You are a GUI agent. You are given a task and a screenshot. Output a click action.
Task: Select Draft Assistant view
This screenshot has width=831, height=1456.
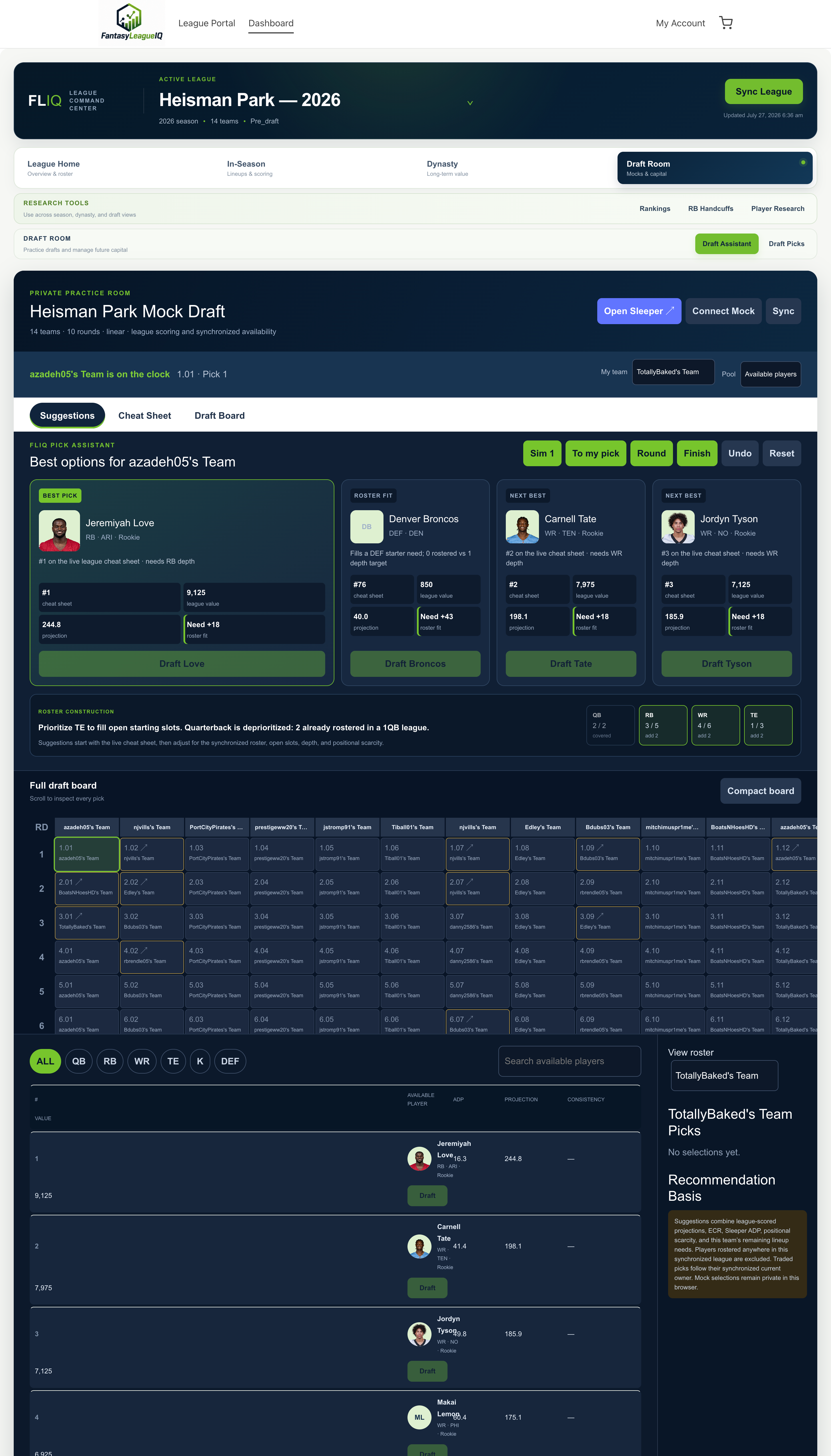point(727,244)
